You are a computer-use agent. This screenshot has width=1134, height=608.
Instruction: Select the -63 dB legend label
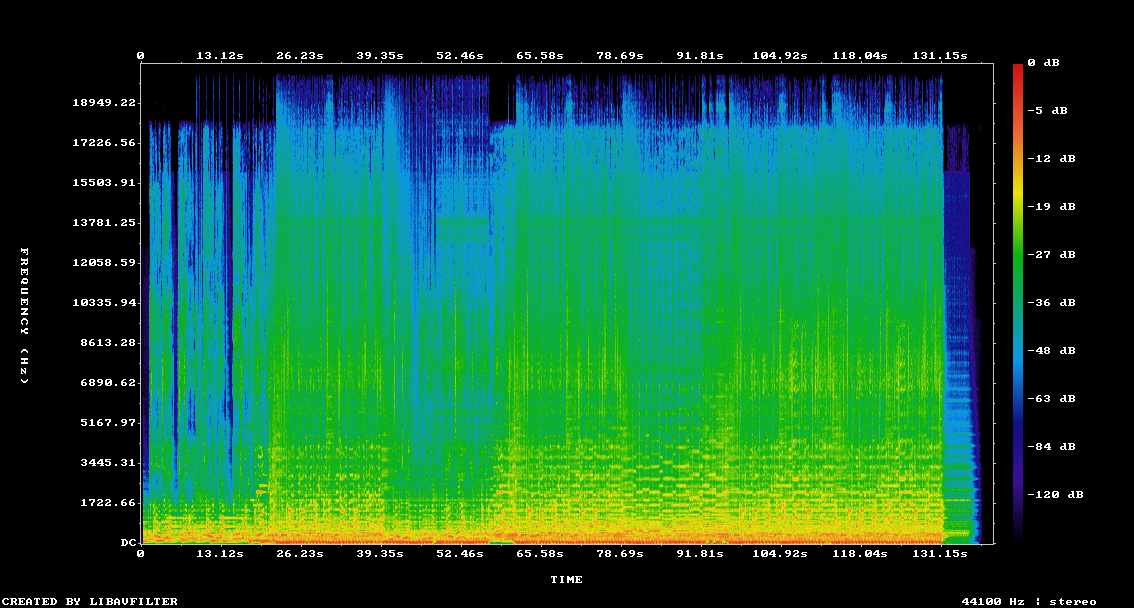pyautogui.click(x=1054, y=398)
